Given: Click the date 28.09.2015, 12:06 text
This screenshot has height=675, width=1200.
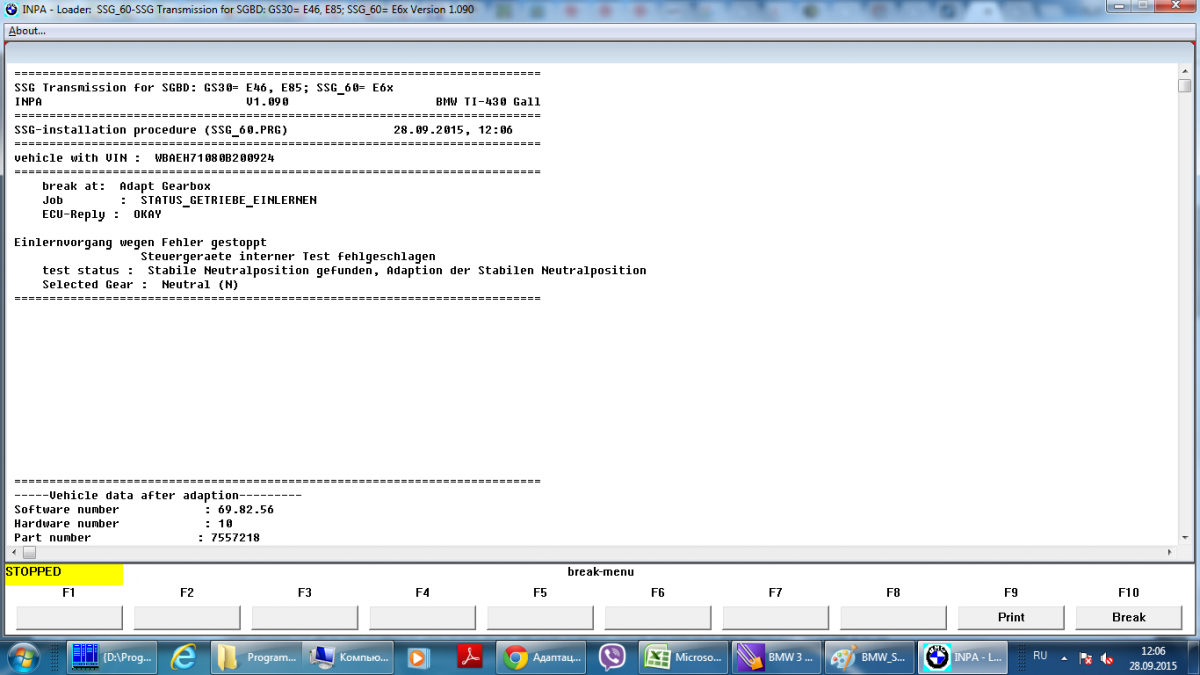Looking at the screenshot, I should (x=453, y=130).
